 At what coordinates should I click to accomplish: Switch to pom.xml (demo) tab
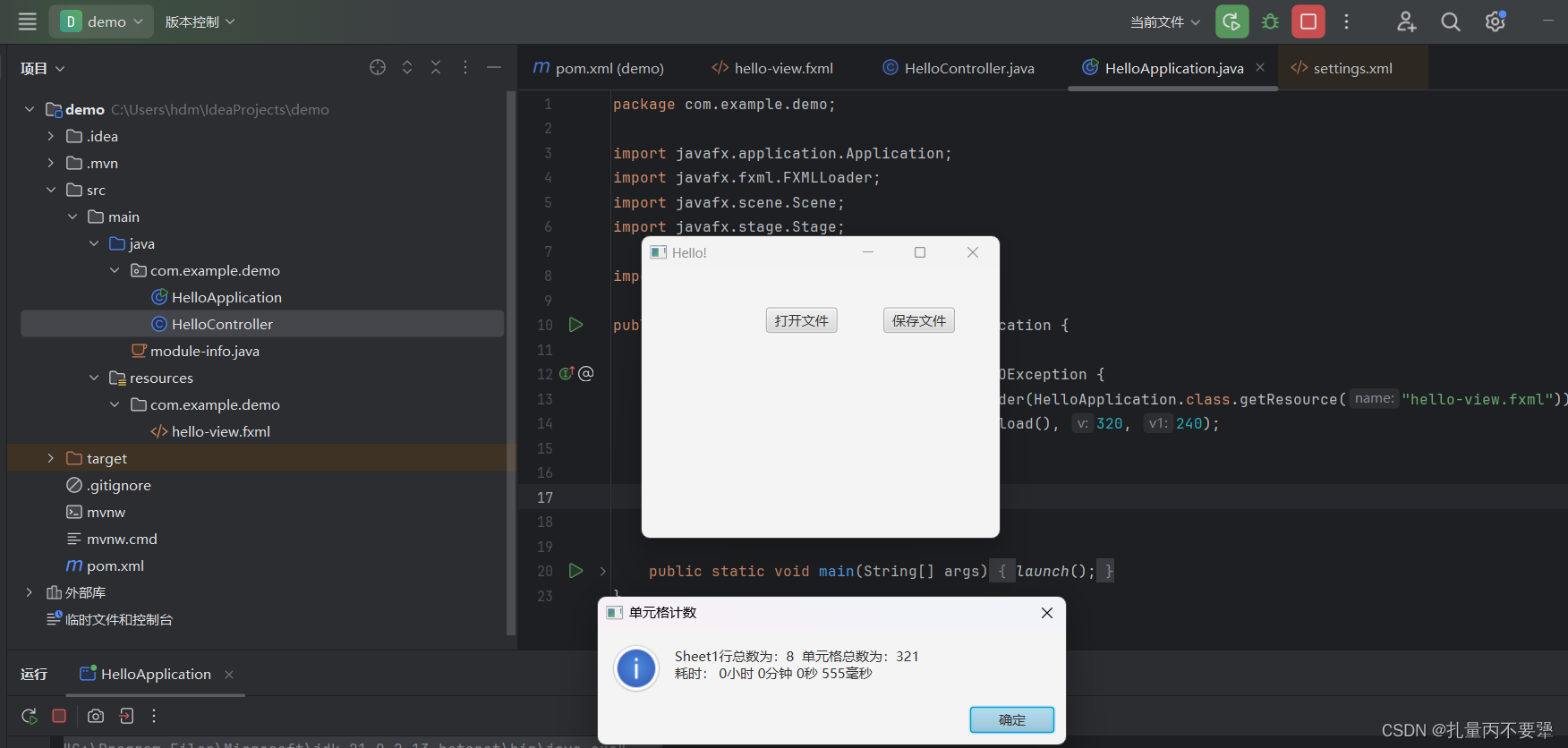598,68
